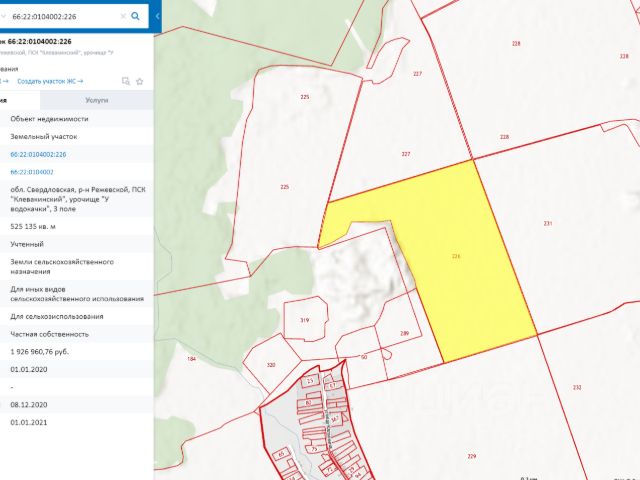Click the zoom-to-object icon beside the star
Viewport: 640px width, 480px height.
tap(125, 80)
